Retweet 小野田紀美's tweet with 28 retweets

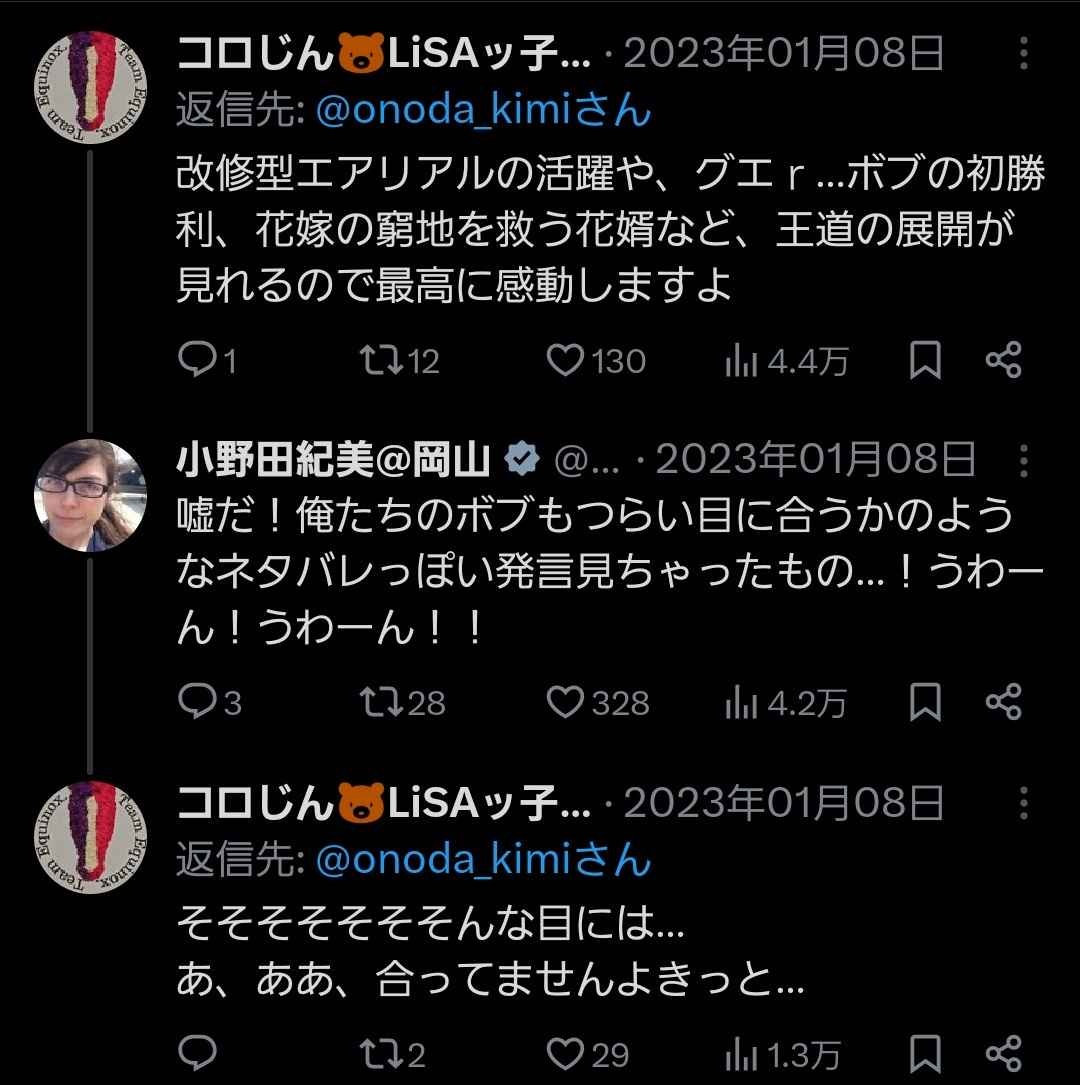[x=379, y=702]
